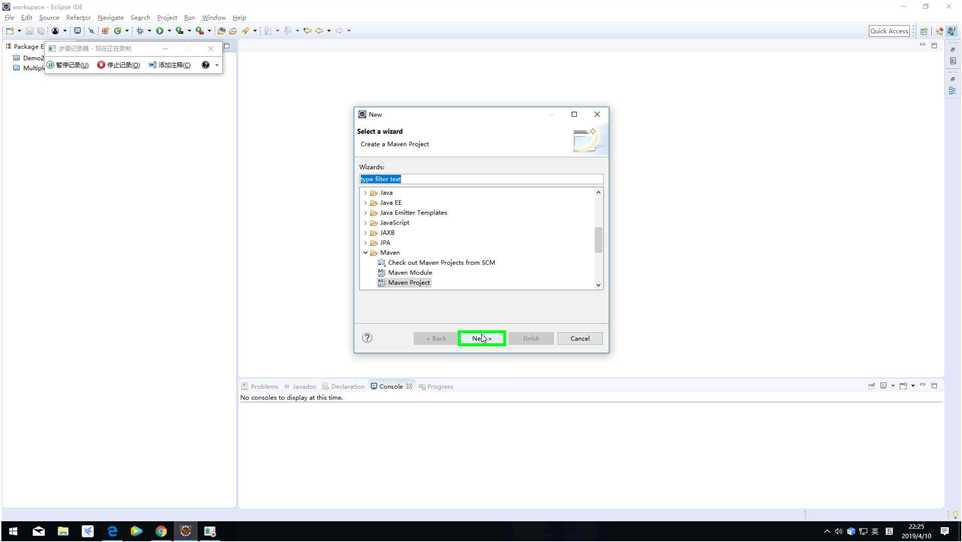Click the red stop-recording button in Steps Recorder
Viewport: 962px width, 542px height.
click(118, 65)
